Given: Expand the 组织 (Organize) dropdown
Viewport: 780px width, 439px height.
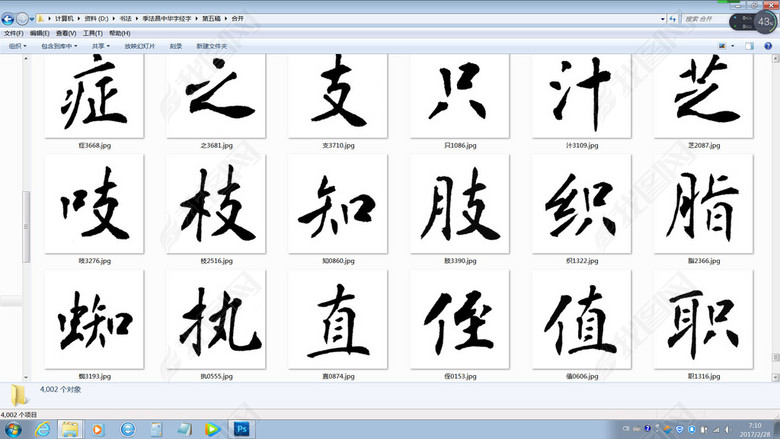Looking at the screenshot, I should (x=18, y=46).
